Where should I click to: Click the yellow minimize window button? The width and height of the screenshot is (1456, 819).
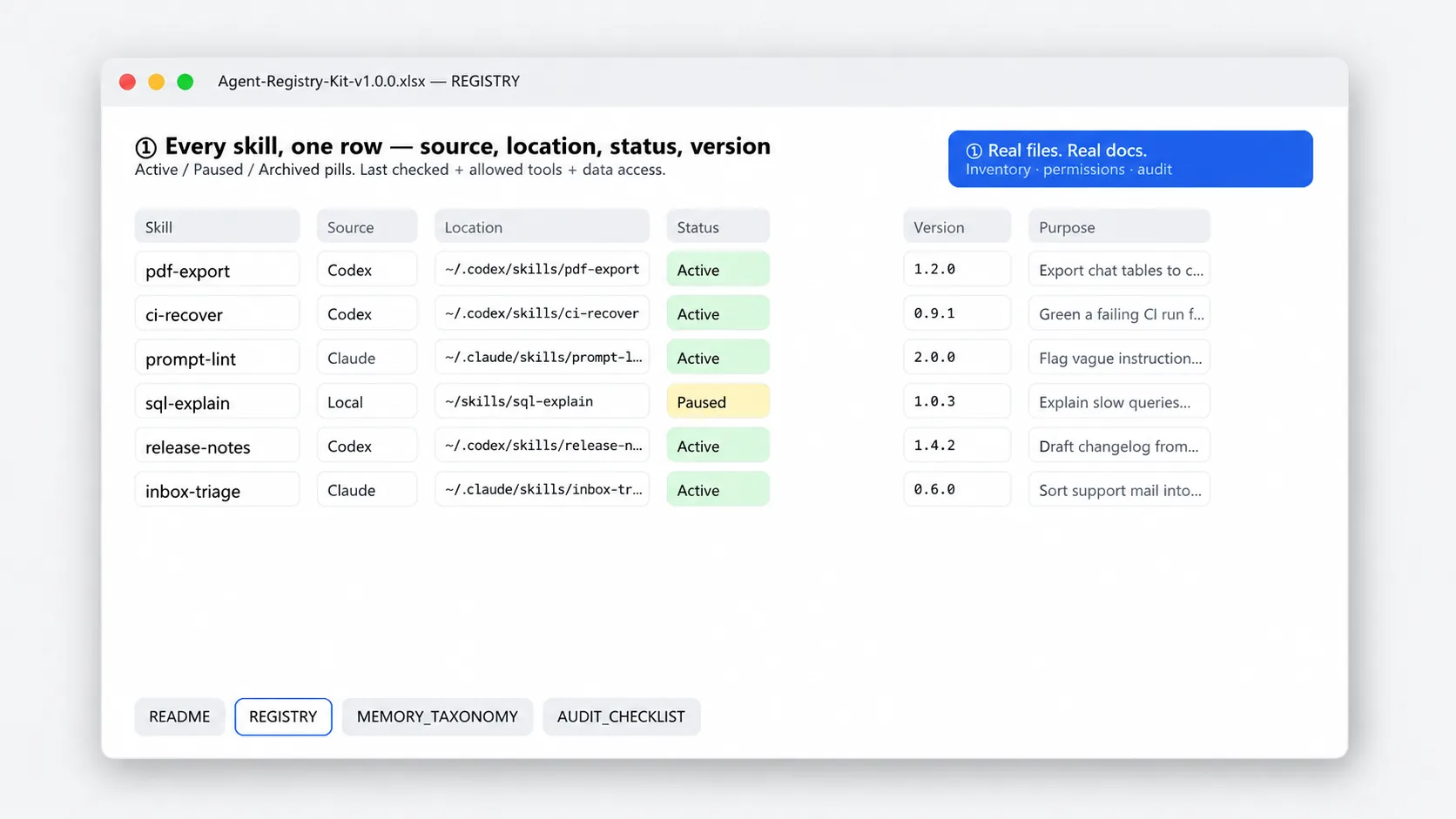pyautogui.click(x=156, y=82)
